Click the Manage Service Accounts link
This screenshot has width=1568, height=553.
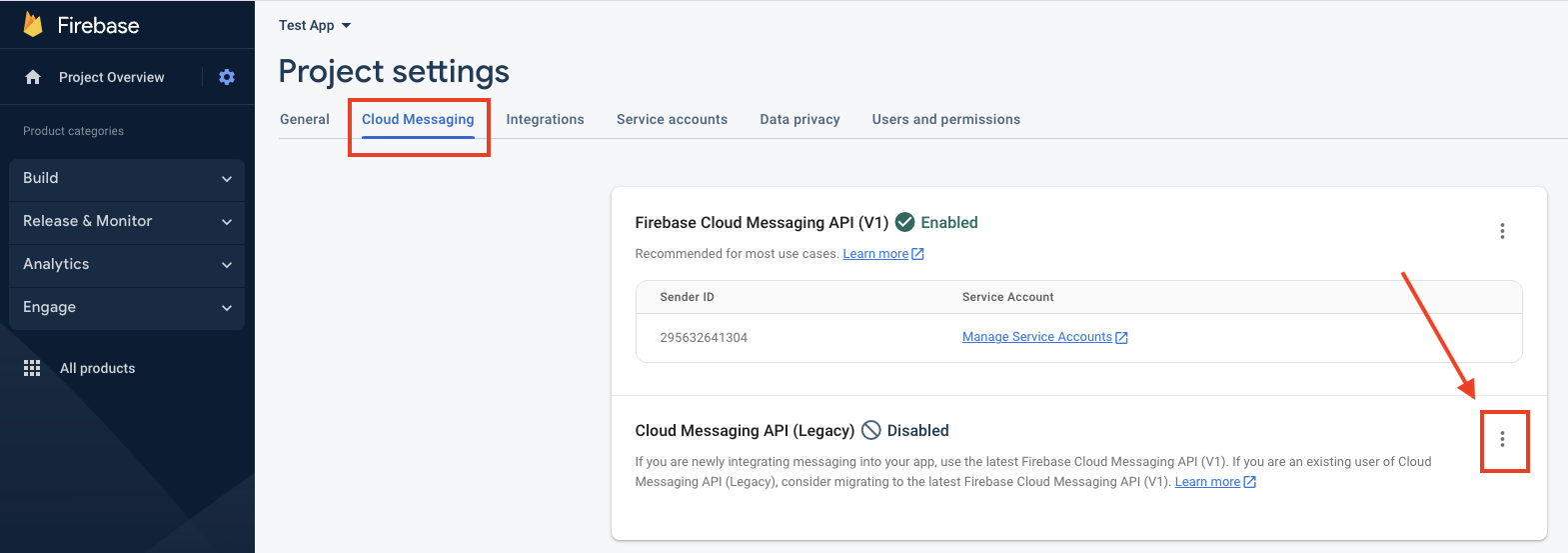coord(1037,337)
